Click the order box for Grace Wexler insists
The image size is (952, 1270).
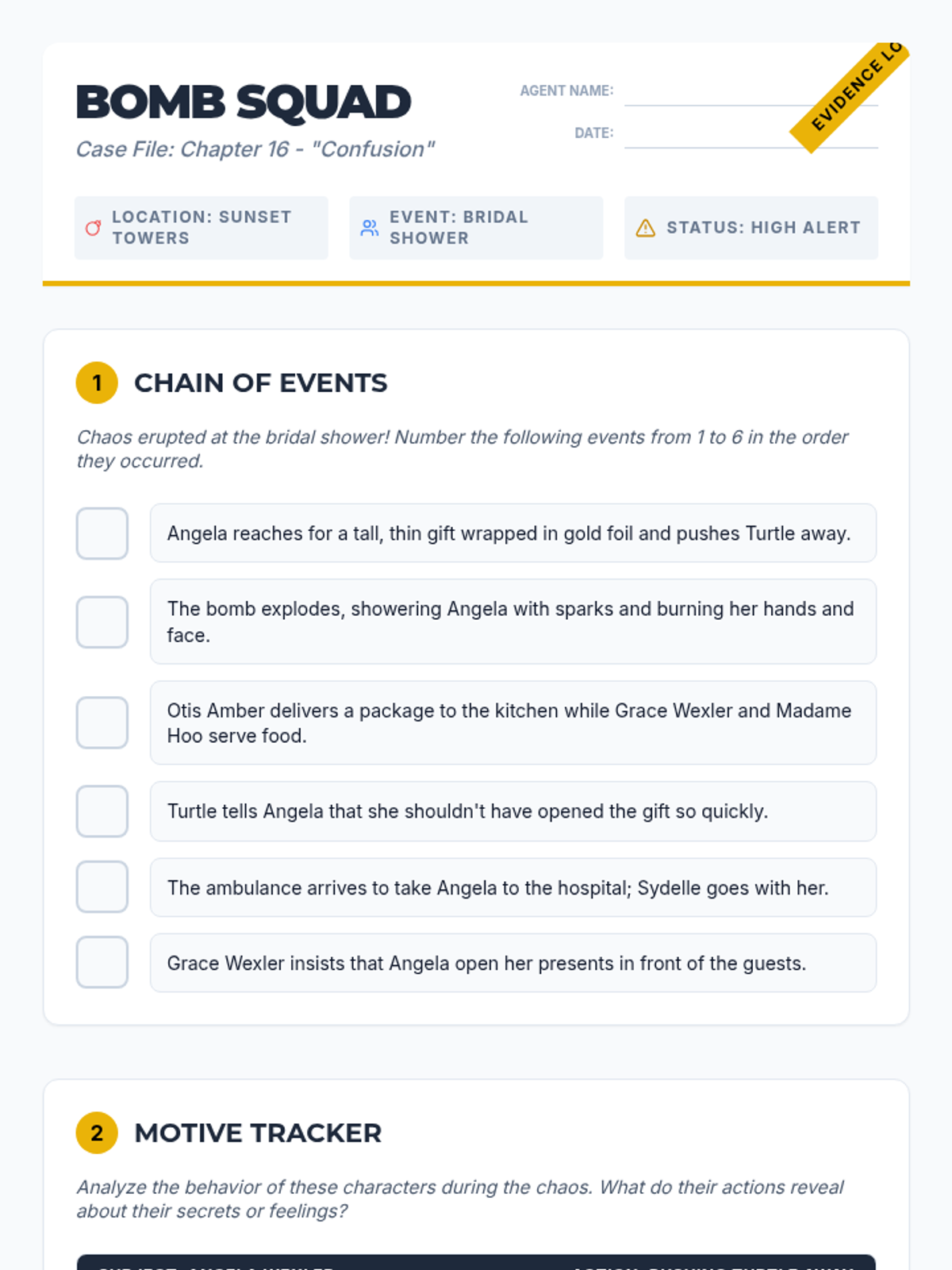102,962
